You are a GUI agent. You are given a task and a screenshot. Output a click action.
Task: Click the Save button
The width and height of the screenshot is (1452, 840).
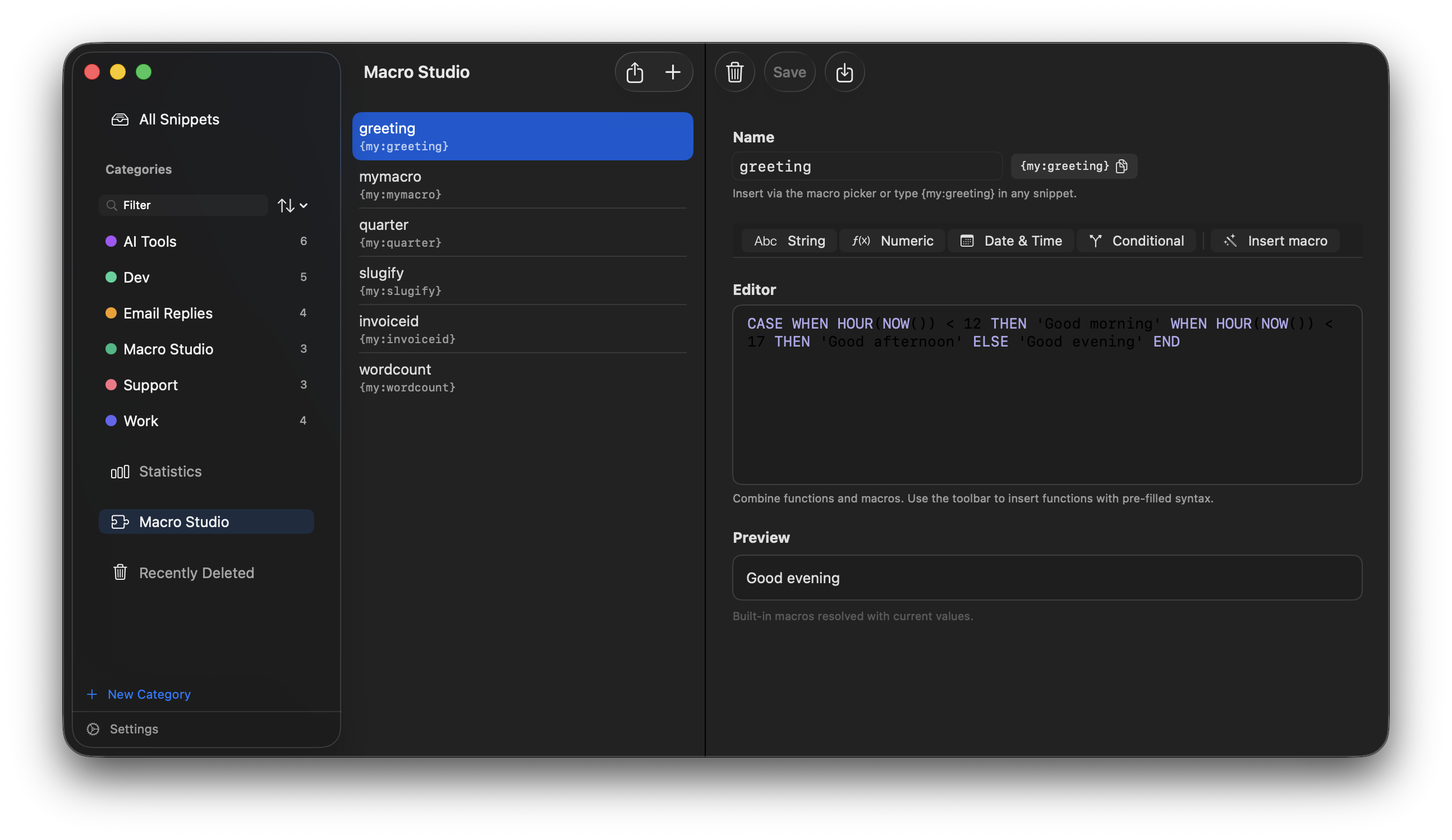pos(789,72)
